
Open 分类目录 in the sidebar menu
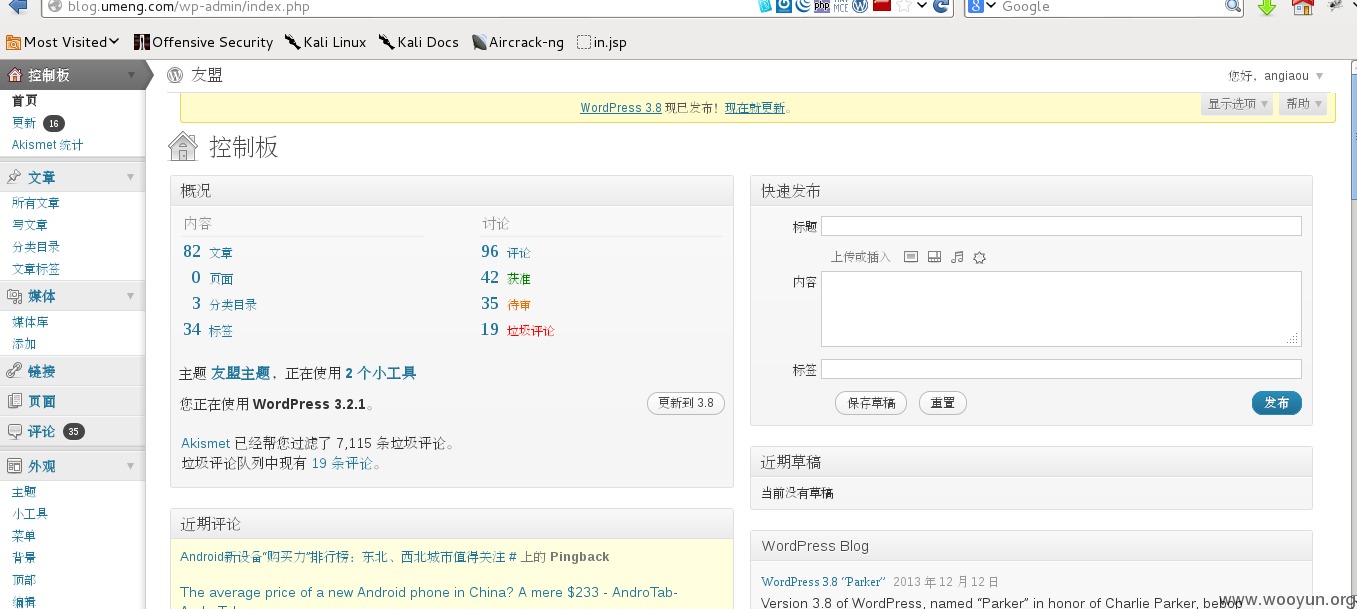click(36, 247)
